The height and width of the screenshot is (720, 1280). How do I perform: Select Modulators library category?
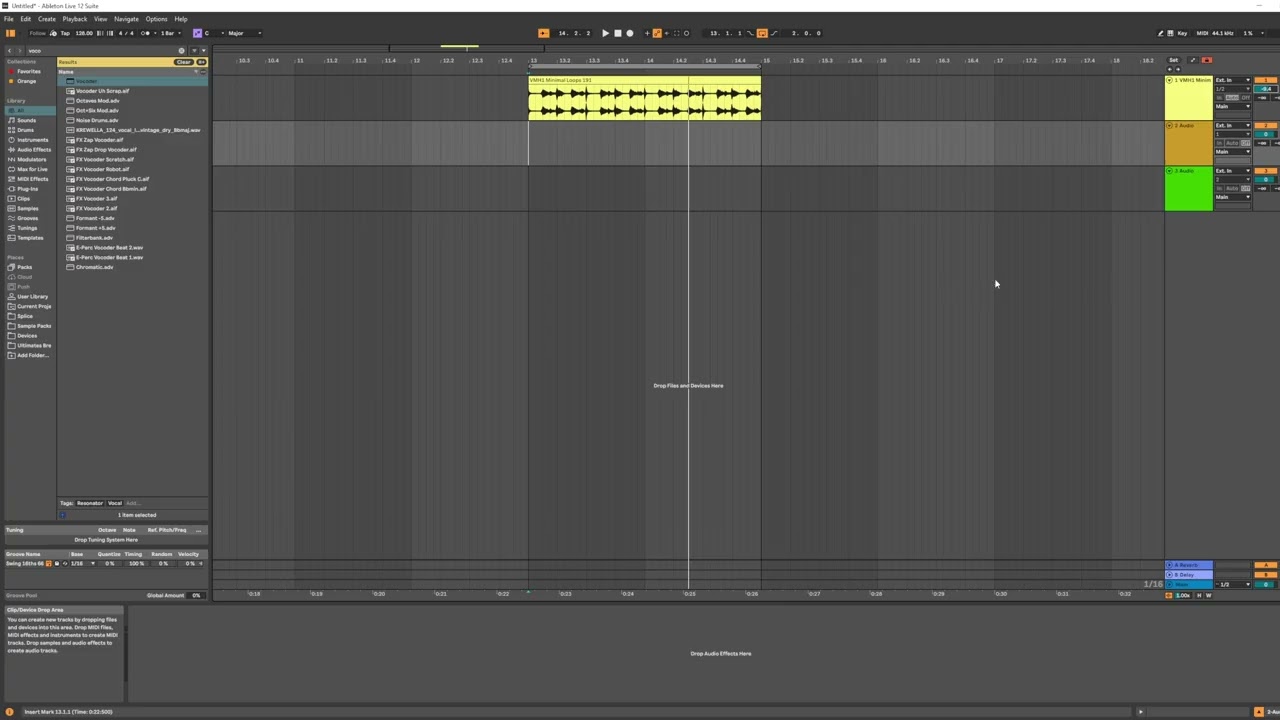[x=31, y=159]
